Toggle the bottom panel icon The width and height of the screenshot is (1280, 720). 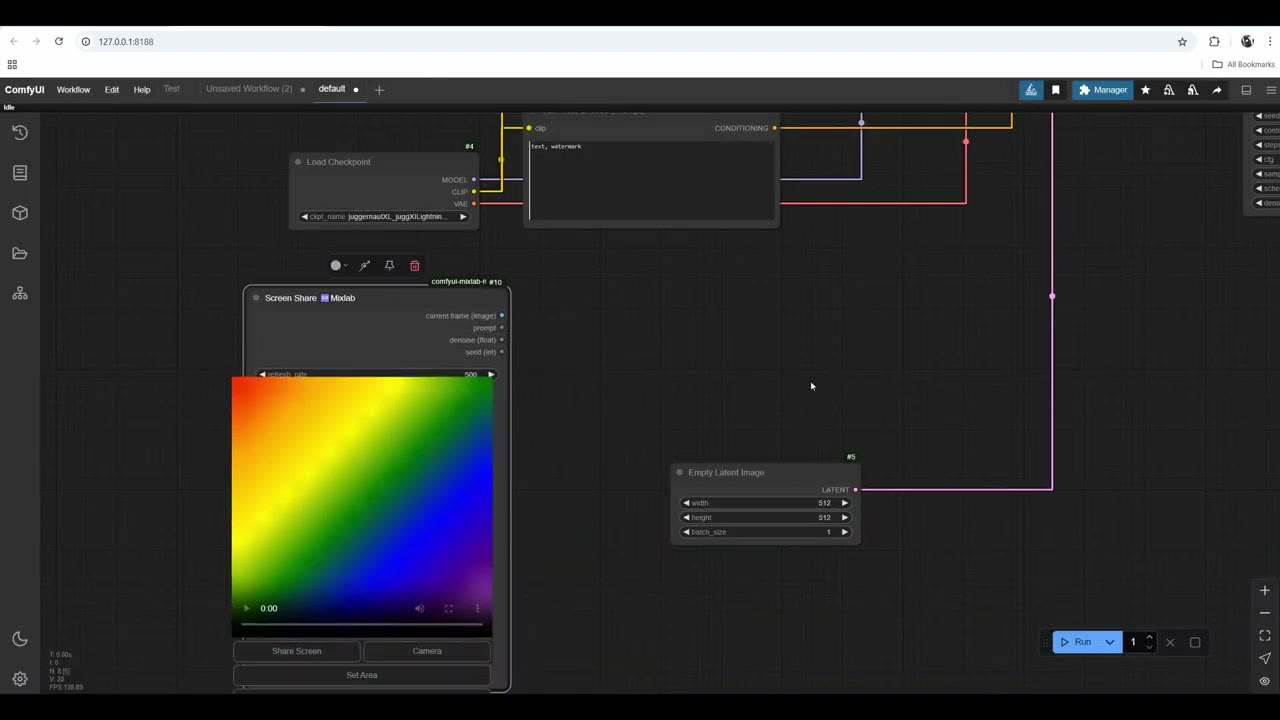tap(1246, 90)
